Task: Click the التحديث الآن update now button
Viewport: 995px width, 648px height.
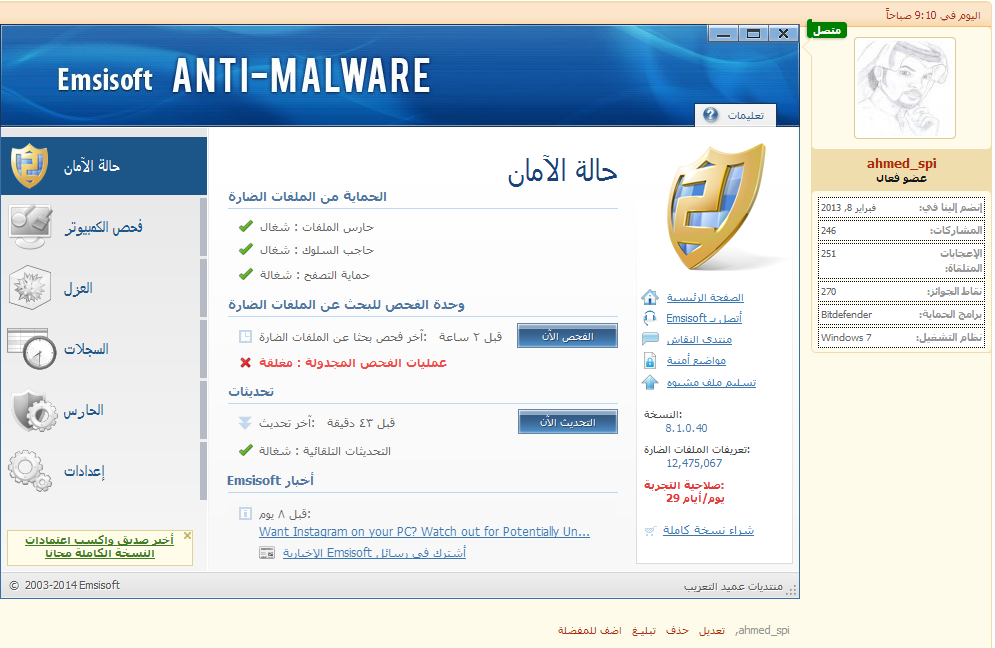Action: (568, 422)
